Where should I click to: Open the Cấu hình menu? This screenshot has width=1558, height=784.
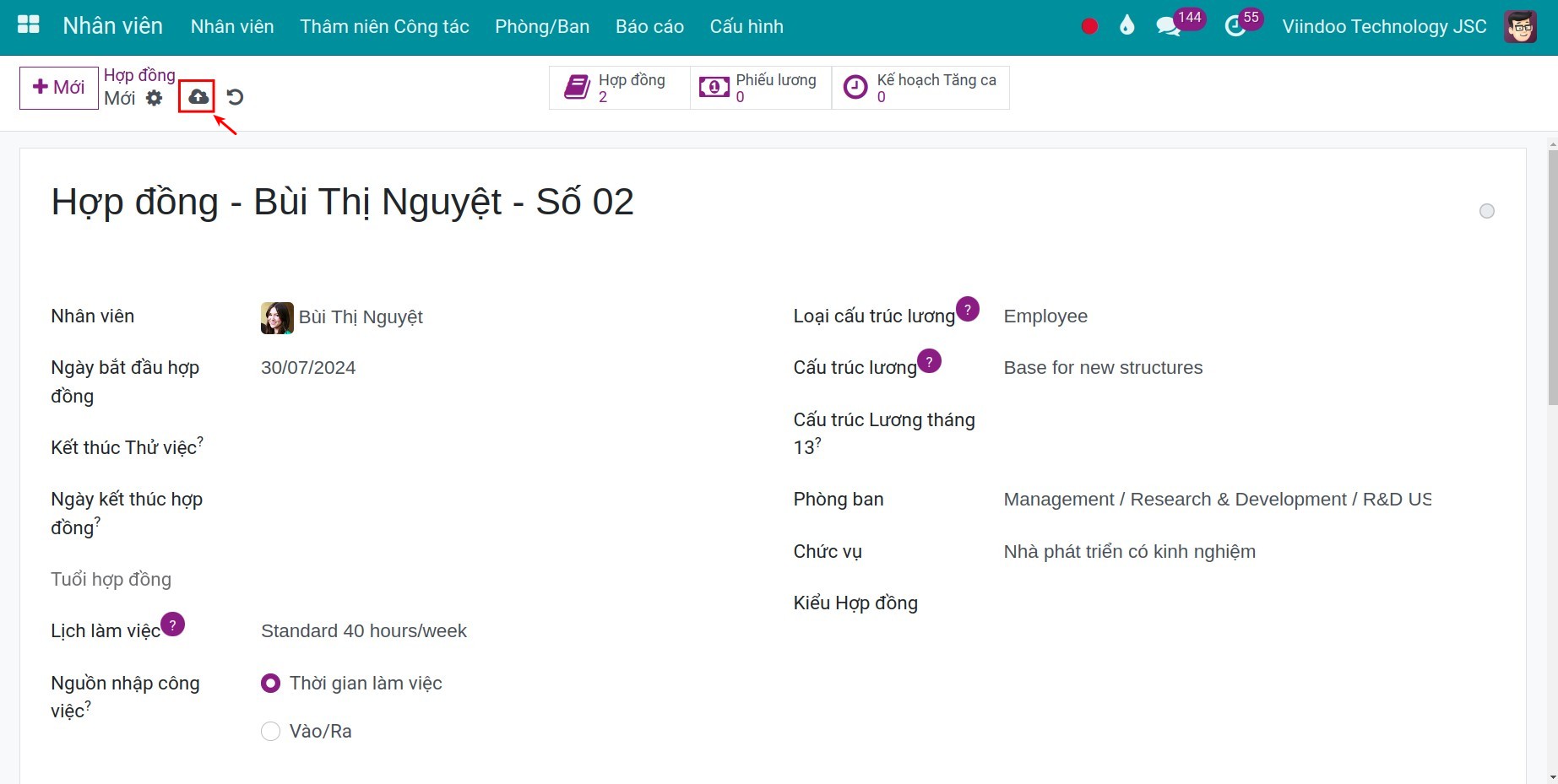point(746,26)
